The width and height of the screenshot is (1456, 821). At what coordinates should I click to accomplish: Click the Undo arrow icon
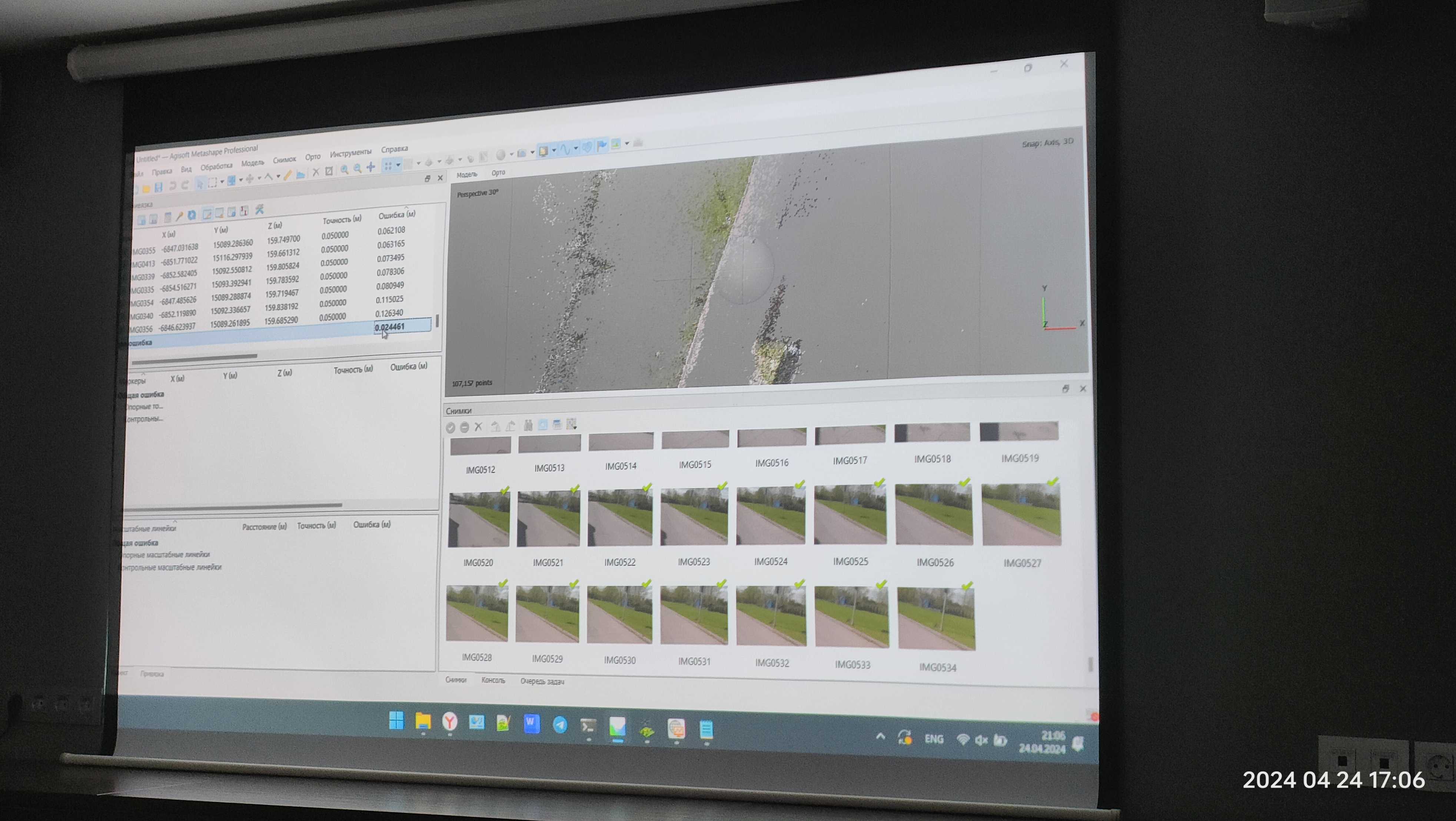pyautogui.click(x=173, y=186)
